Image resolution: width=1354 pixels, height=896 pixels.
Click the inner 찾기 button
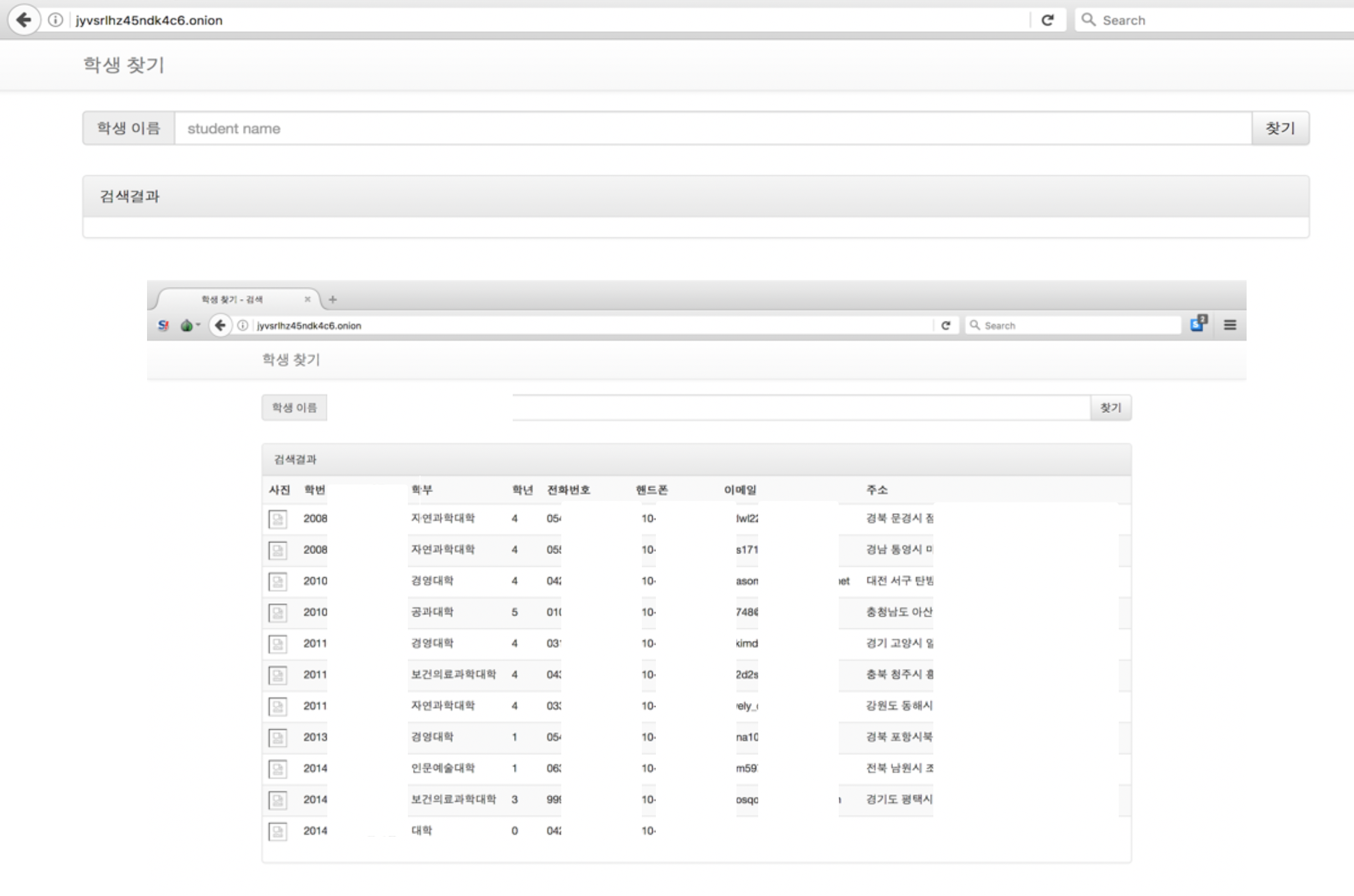(x=1110, y=408)
